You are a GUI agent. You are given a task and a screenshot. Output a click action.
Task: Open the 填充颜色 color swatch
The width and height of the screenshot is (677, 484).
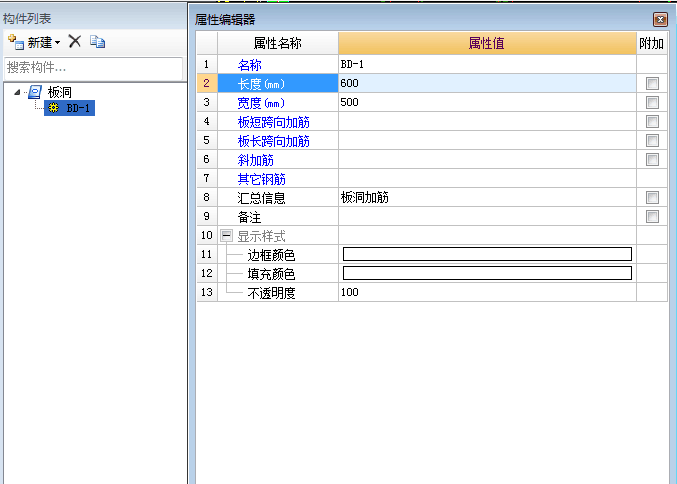click(x=487, y=273)
